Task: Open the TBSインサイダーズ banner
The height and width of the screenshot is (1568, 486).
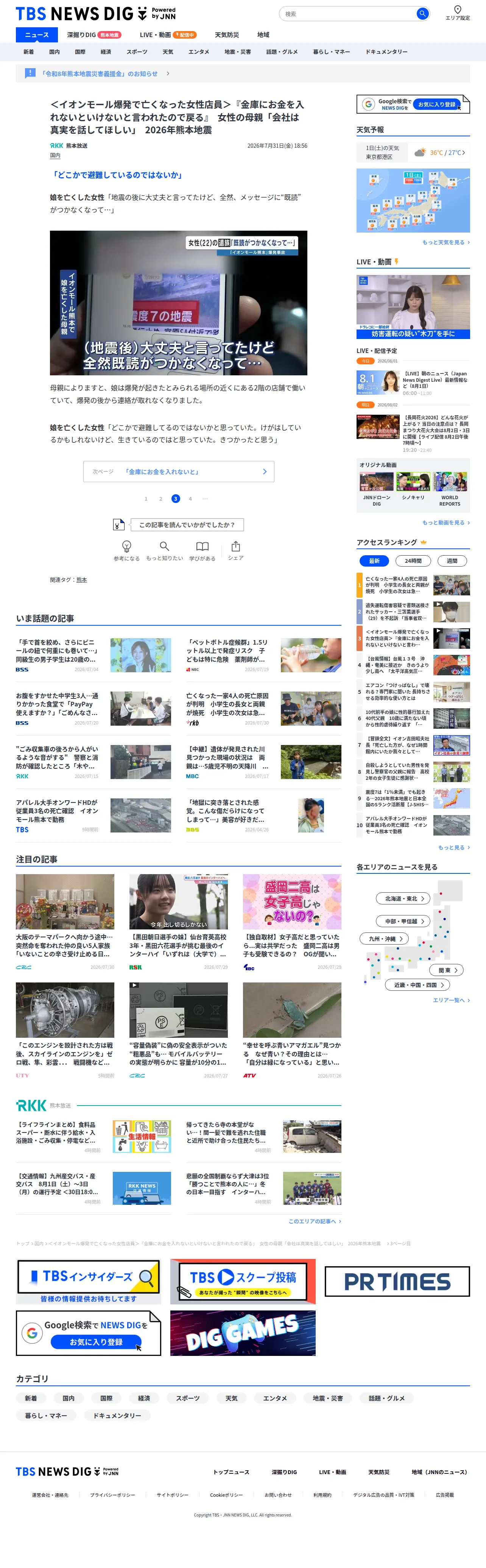Action: coord(88,1281)
